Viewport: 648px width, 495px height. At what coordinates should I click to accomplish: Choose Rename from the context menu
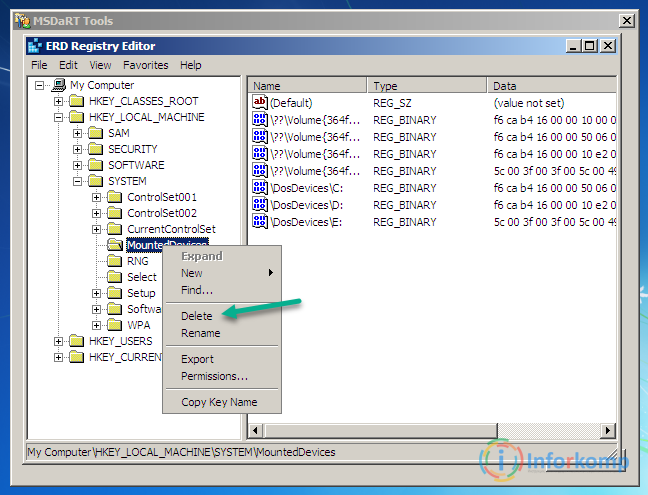[x=222, y=333]
